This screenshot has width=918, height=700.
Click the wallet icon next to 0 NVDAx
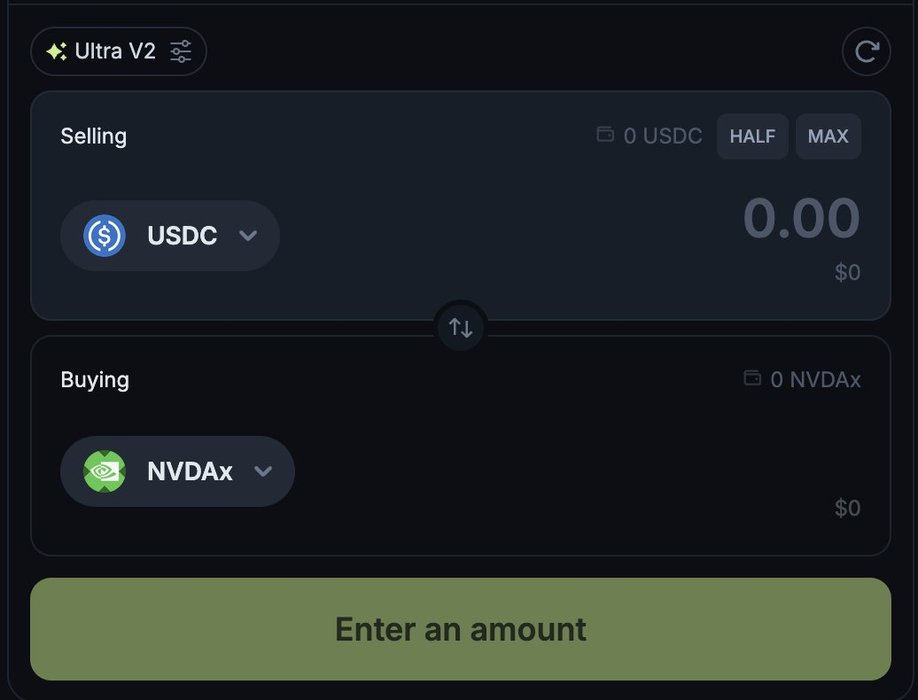[752, 378]
